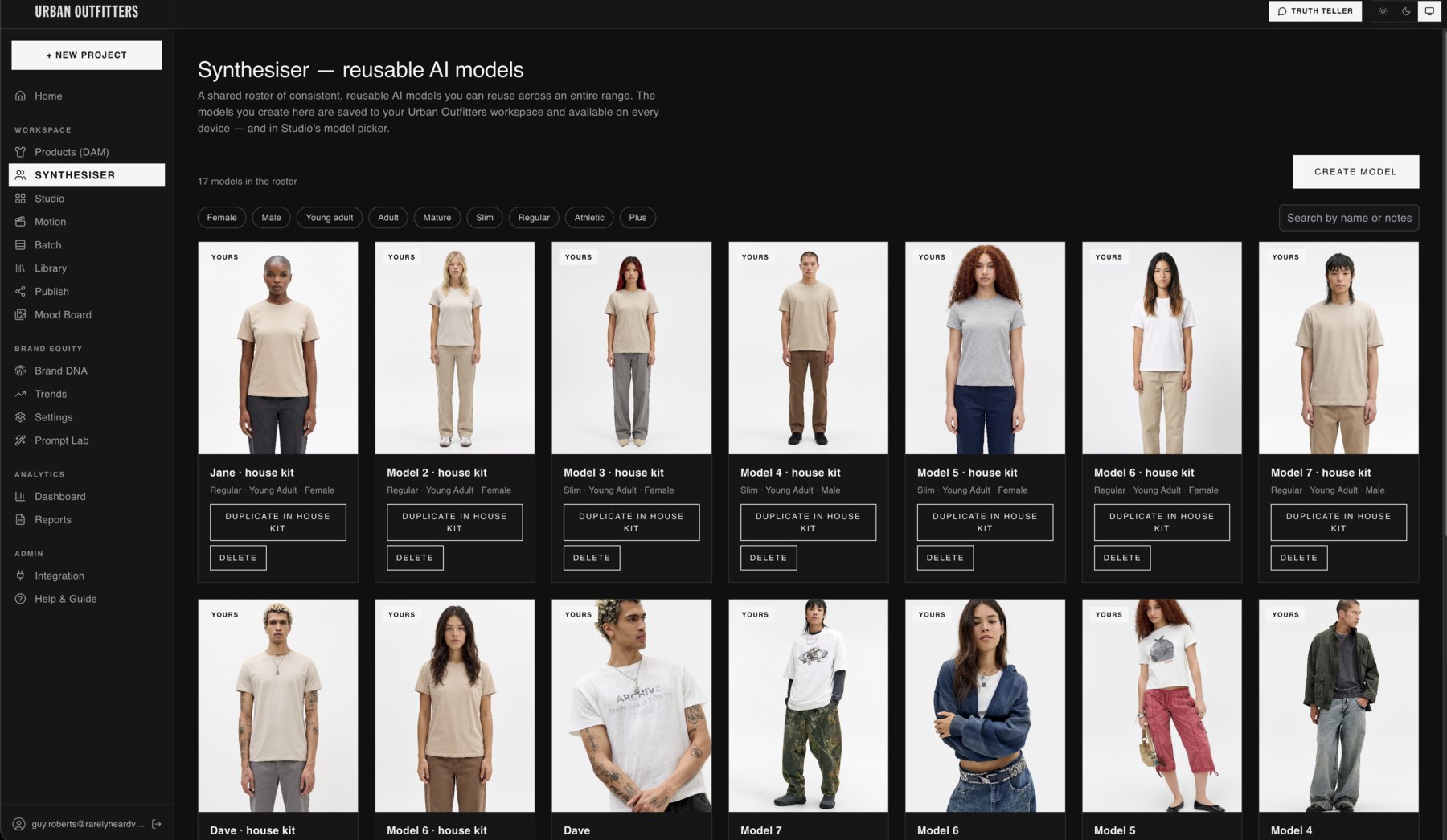Viewport: 1447px width, 840px height.
Task: Duplicate Model 4 in house kit
Action: tap(808, 522)
